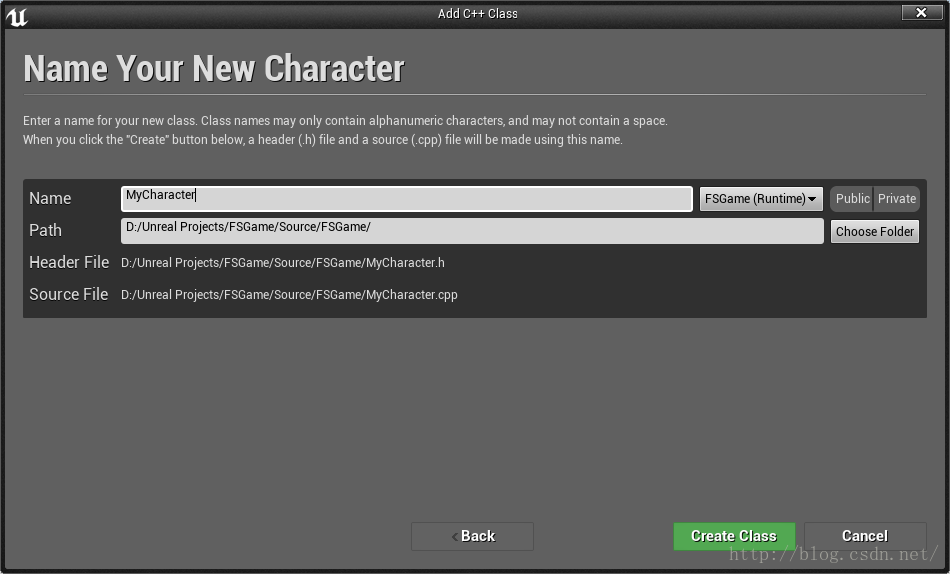Click the Path field with the Source/FSGame directory
The width and height of the screenshot is (950, 574).
tap(472, 231)
